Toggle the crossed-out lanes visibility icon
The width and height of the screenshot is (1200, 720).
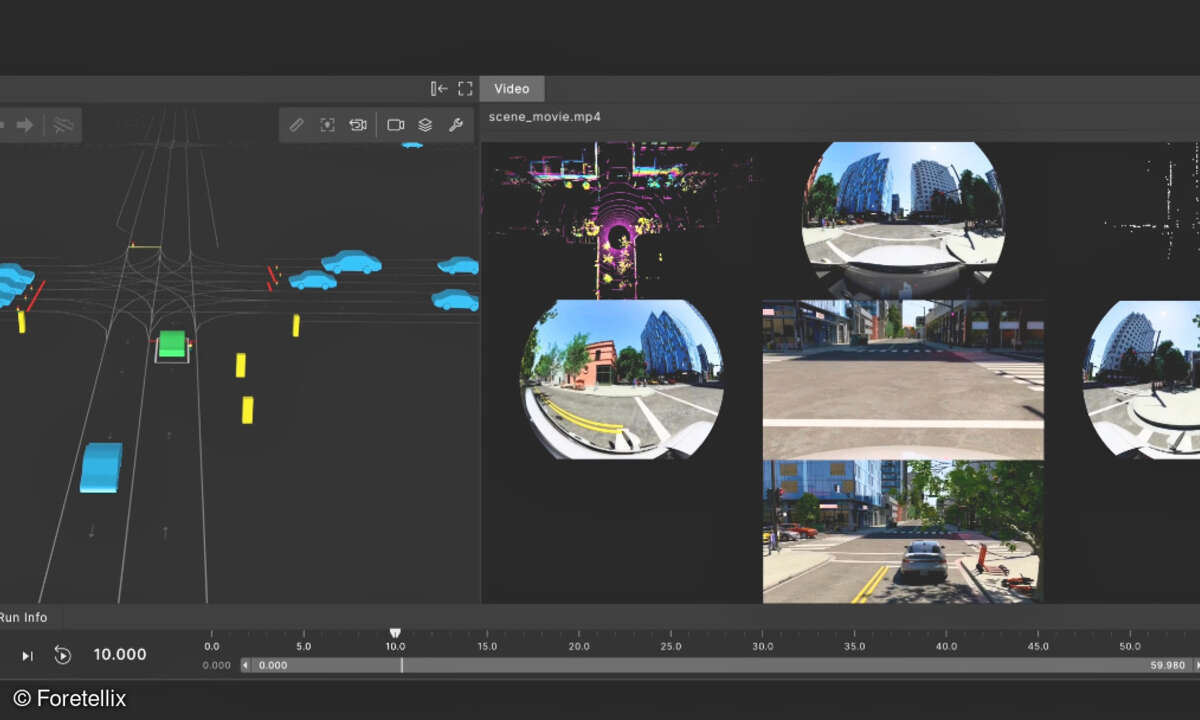coord(63,125)
